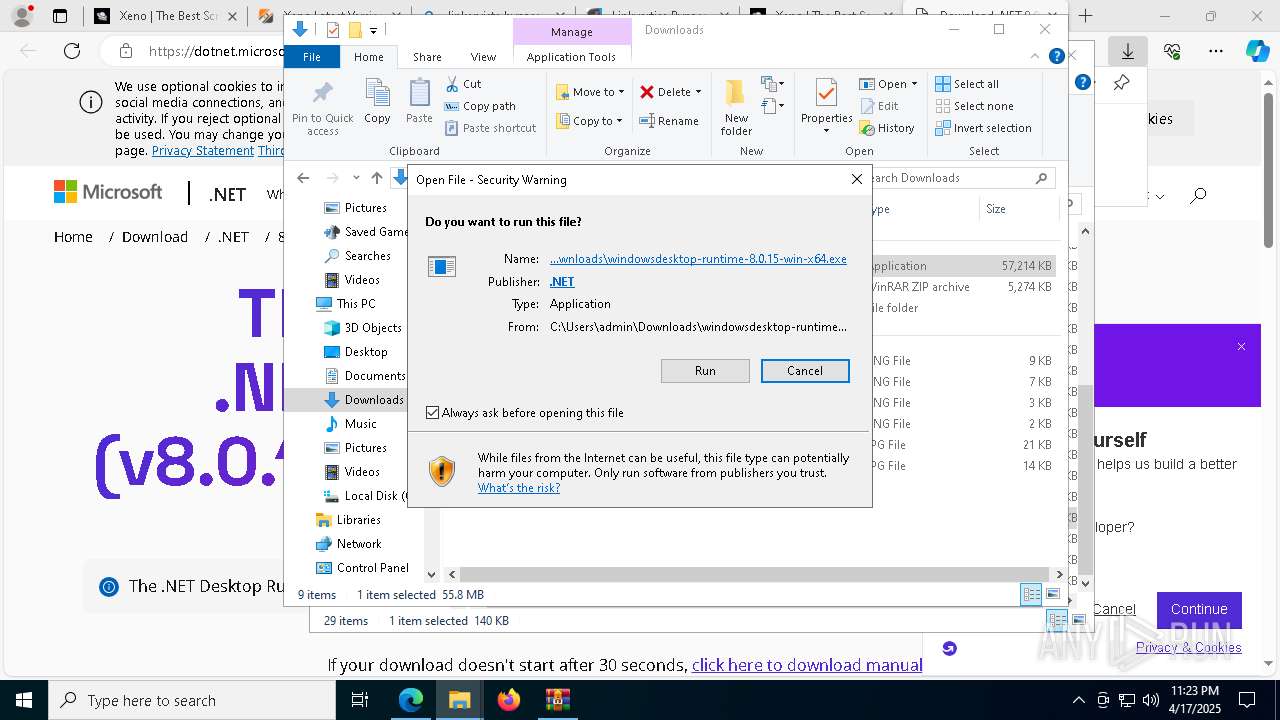Cancel the Open File Security Warning
Screen dimensions: 1280x720
tap(805, 371)
